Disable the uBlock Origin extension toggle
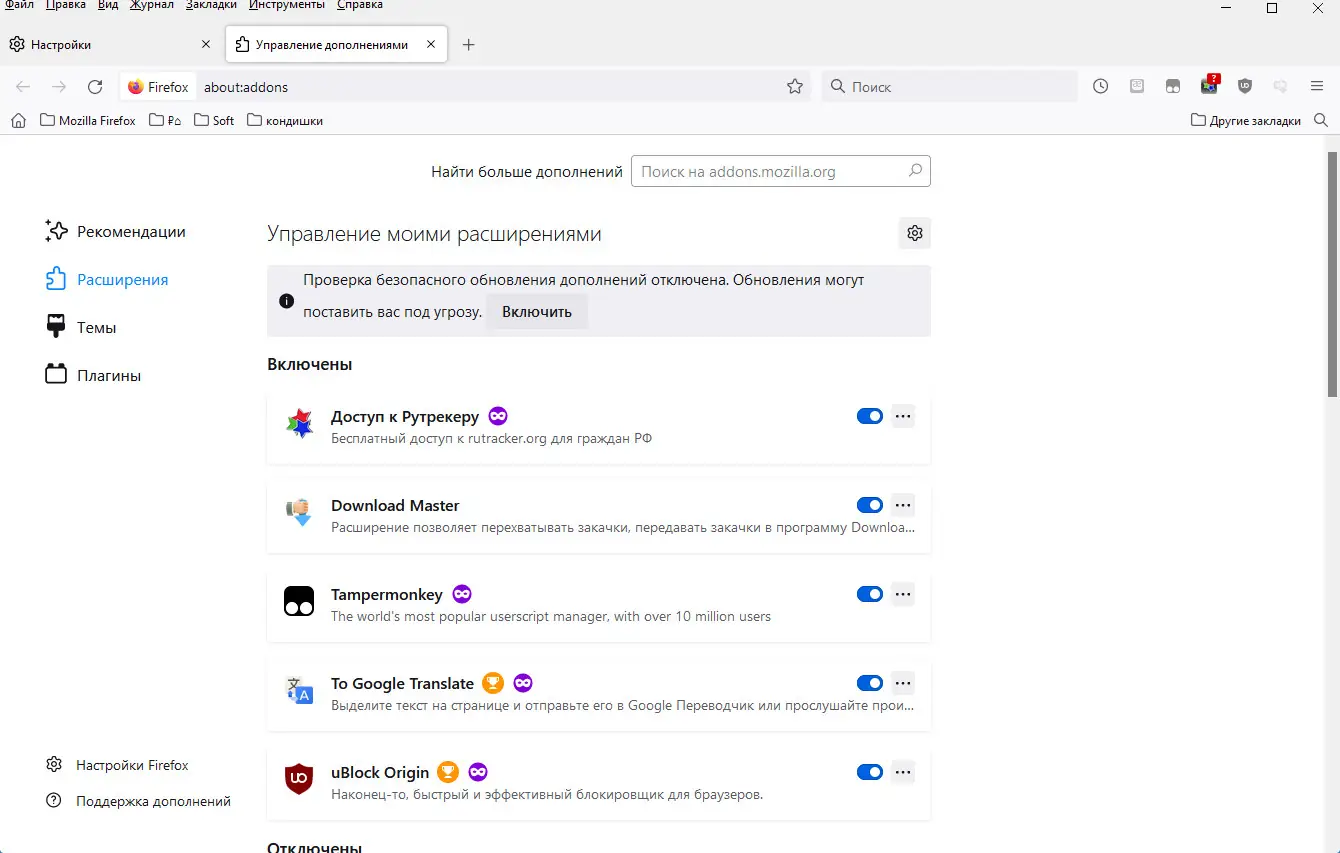1340x853 pixels. (869, 772)
